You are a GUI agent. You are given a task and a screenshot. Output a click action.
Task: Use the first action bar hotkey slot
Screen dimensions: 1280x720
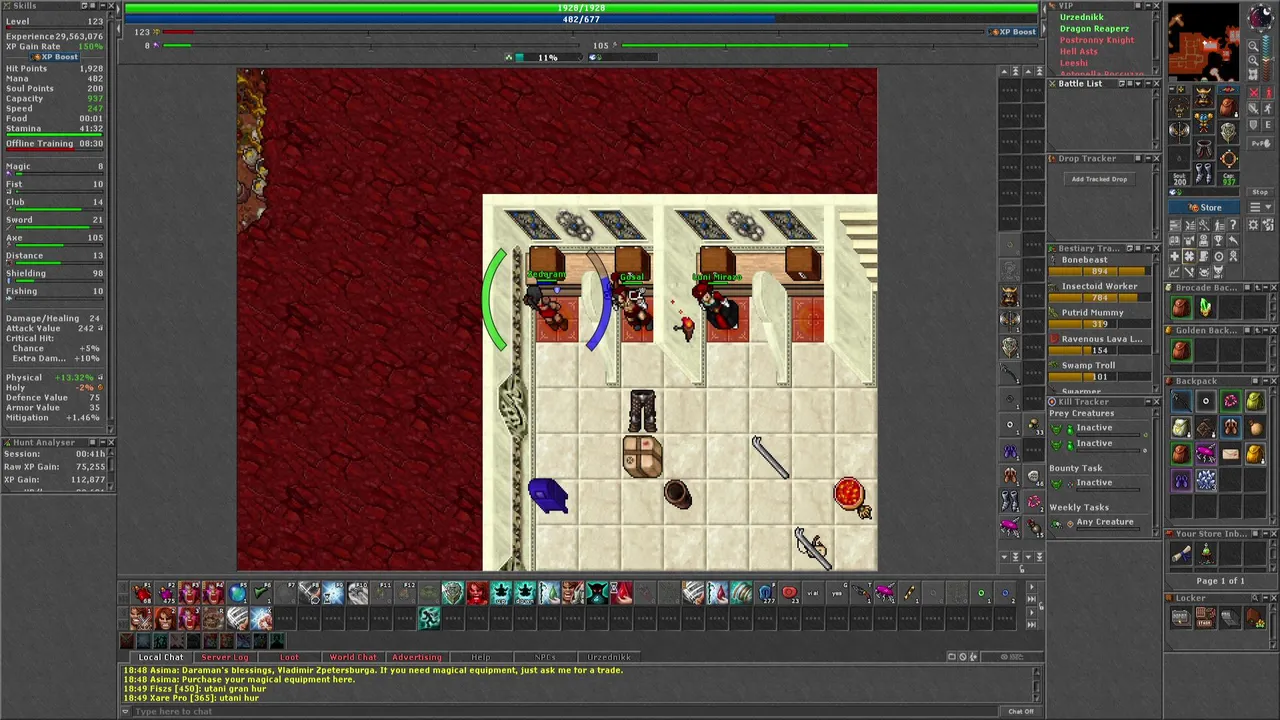pyautogui.click(x=141, y=592)
